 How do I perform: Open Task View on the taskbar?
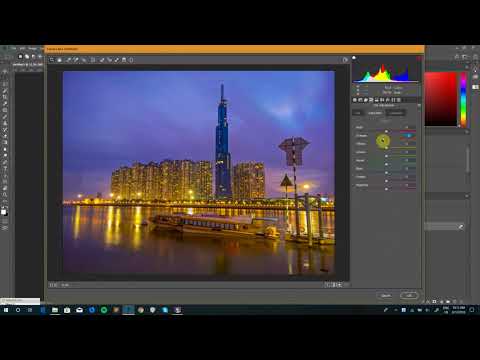pyautogui.click(x=30, y=310)
